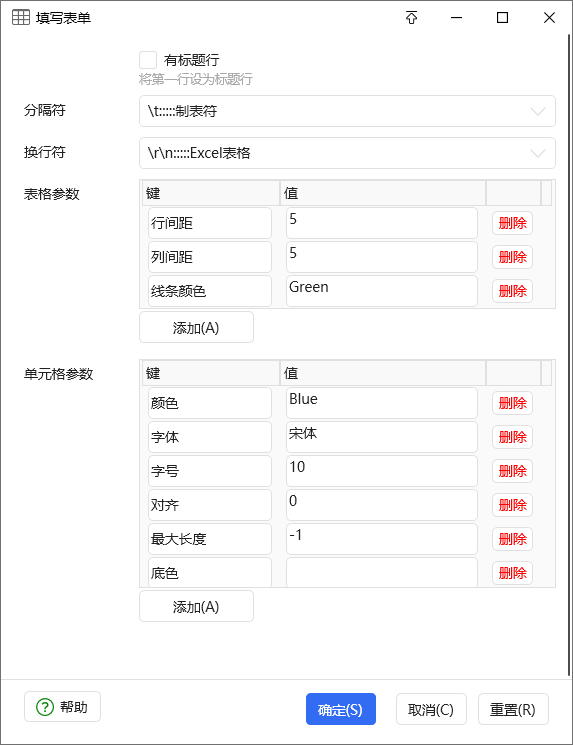Confirm with the 确定(S) button
Viewport: 573px width, 745px height.
[x=341, y=709]
